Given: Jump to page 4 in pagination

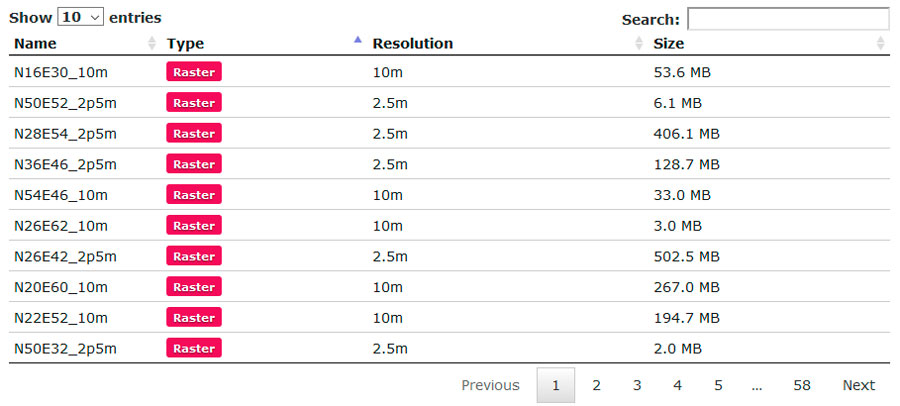Looking at the screenshot, I should coord(677,385).
